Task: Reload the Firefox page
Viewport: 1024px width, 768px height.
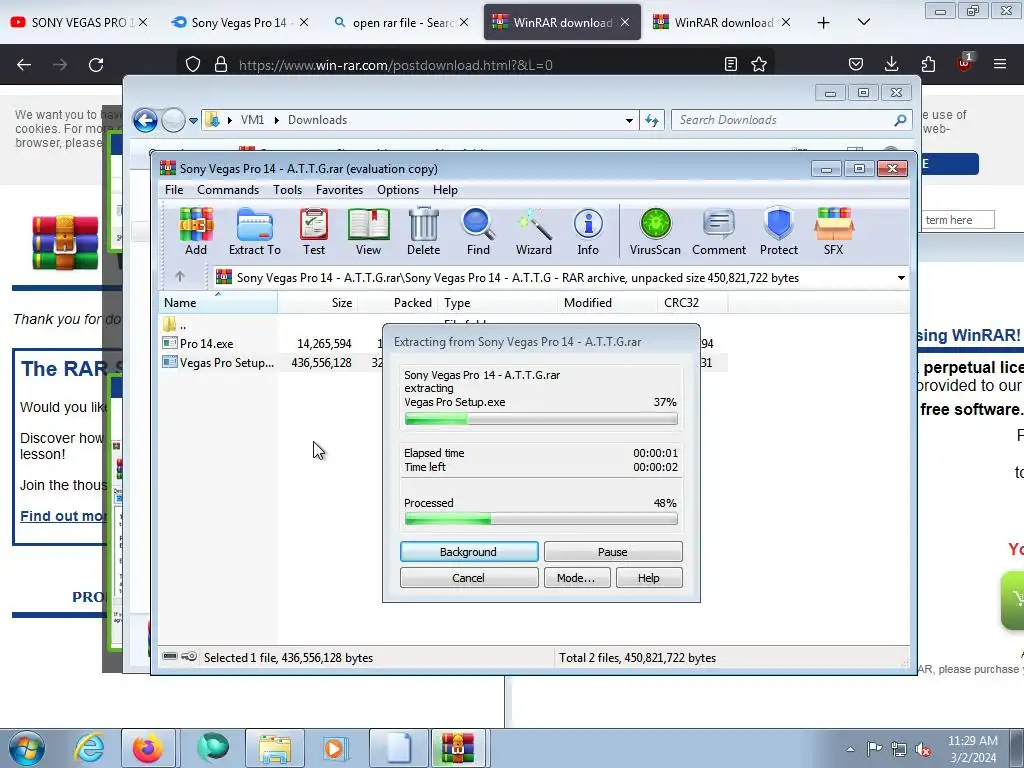Action: pyautogui.click(x=96, y=65)
